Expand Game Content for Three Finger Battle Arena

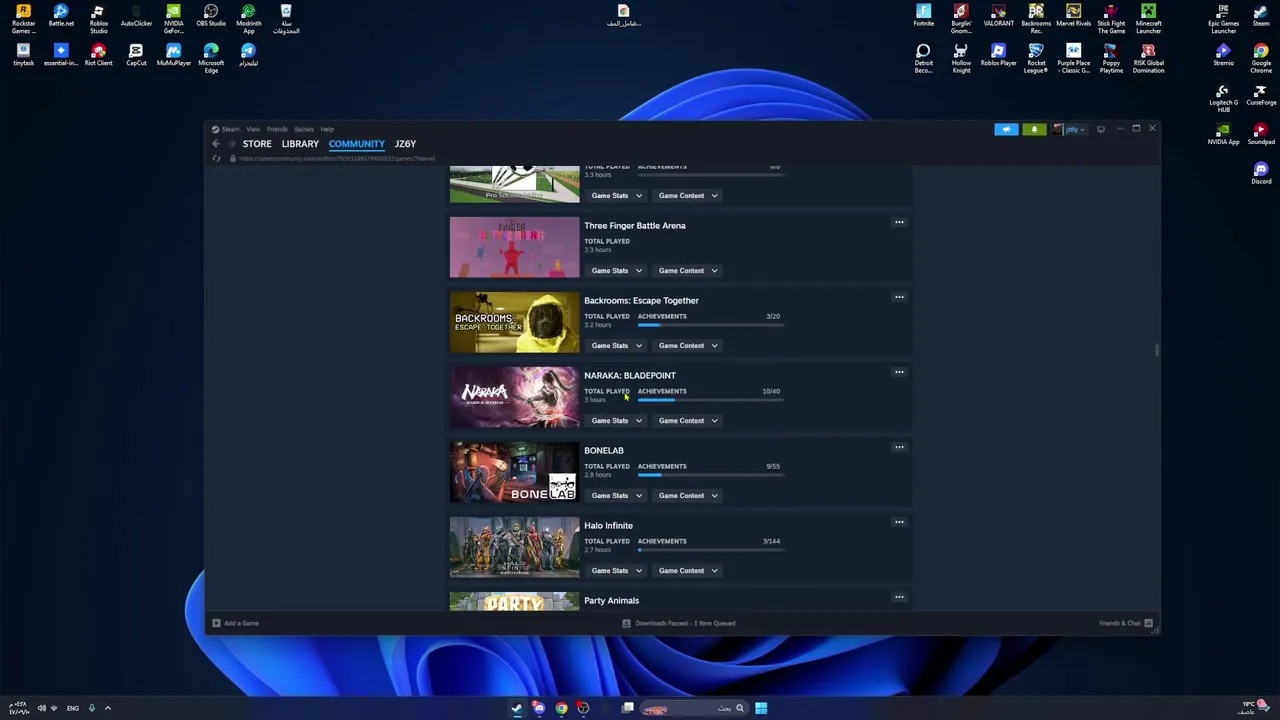(688, 270)
